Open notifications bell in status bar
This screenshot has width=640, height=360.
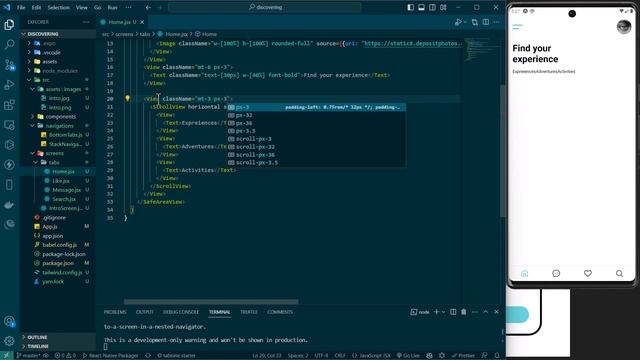(497, 356)
